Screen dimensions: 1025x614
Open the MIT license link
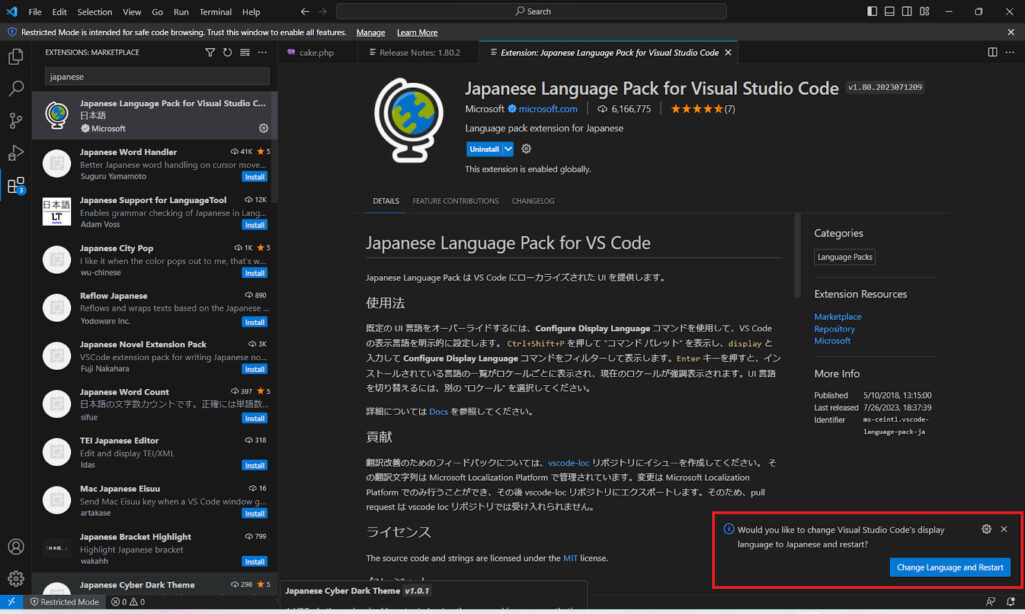[x=570, y=558]
